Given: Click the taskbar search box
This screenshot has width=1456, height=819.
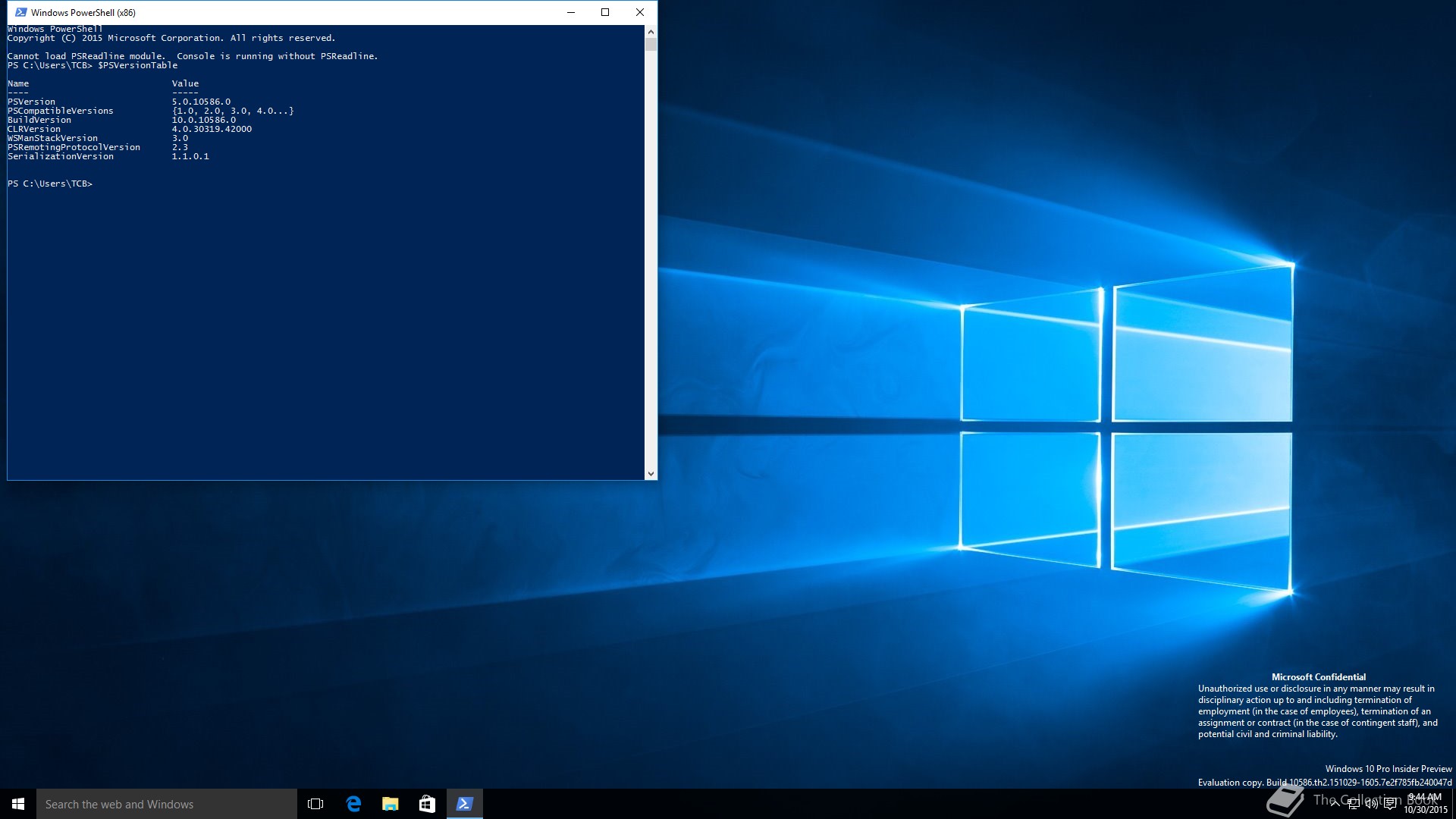Looking at the screenshot, I should [x=167, y=804].
